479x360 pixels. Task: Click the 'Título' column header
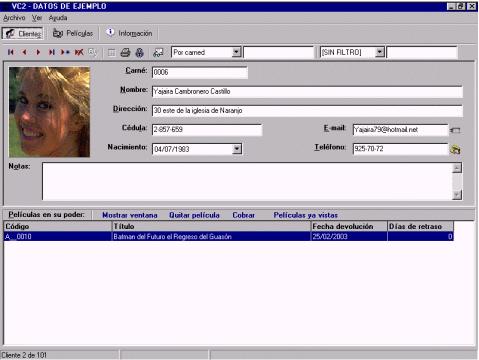tap(211, 226)
